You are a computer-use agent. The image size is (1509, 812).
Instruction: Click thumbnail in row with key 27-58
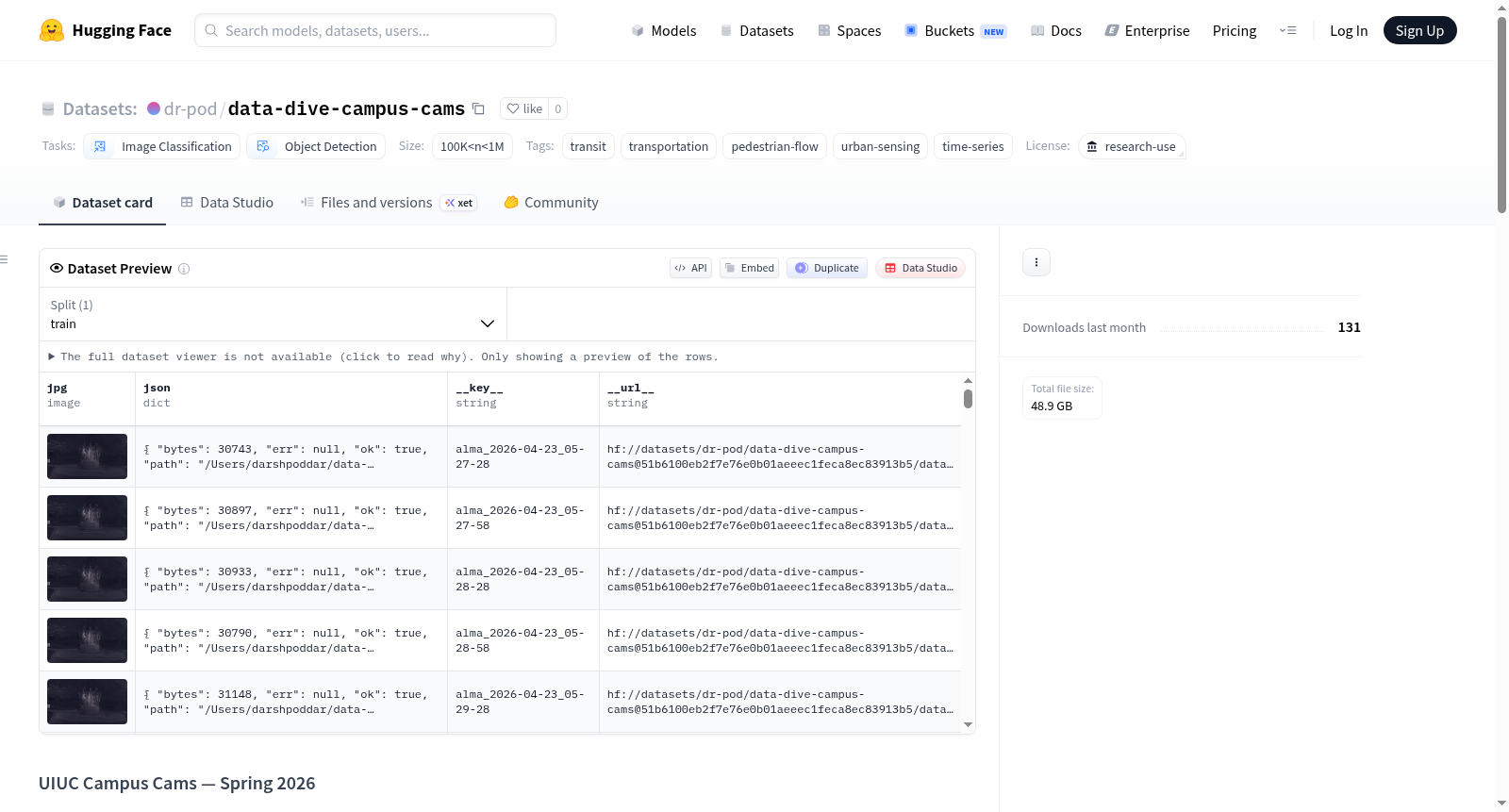pyautogui.click(x=87, y=518)
